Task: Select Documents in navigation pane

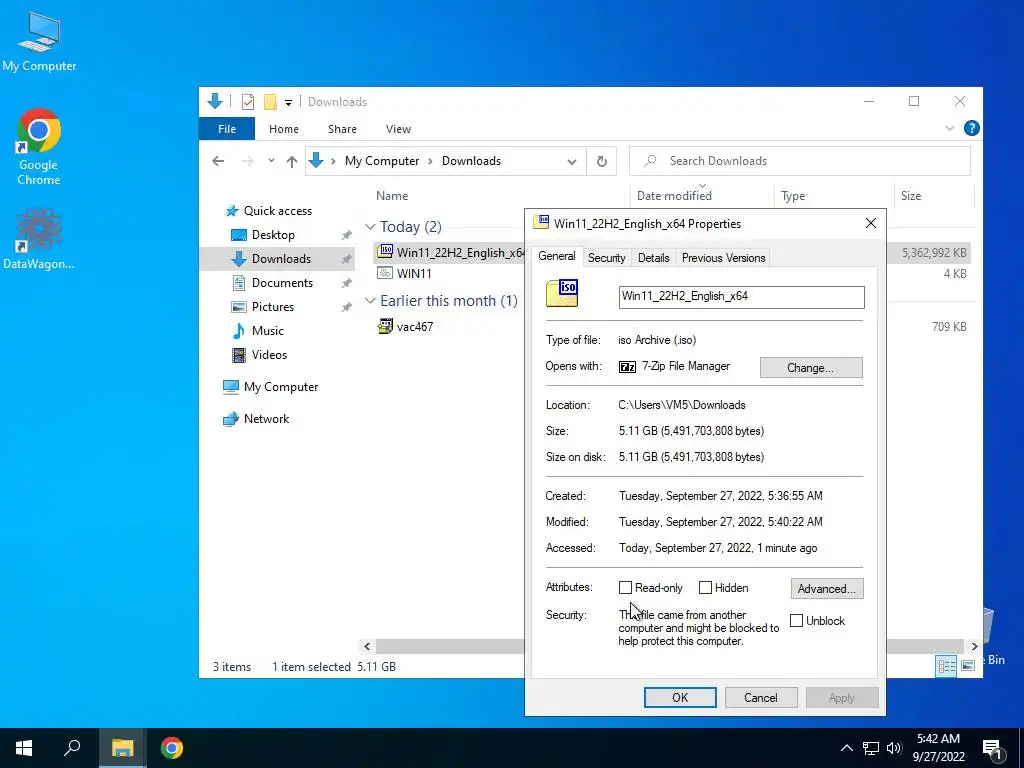Action: [x=282, y=283]
